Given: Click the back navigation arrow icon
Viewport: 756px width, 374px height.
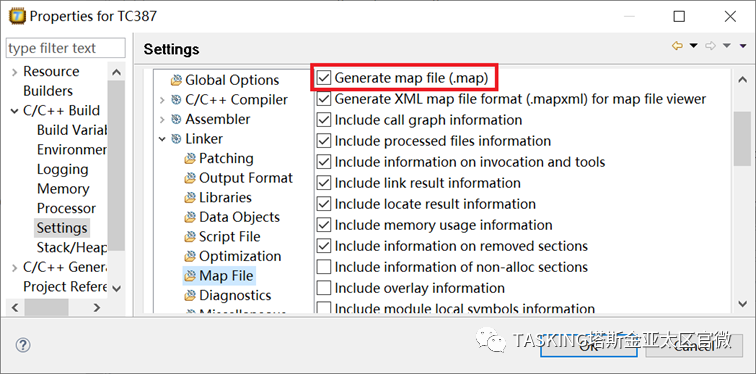Looking at the screenshot, I should click(677, 46).
